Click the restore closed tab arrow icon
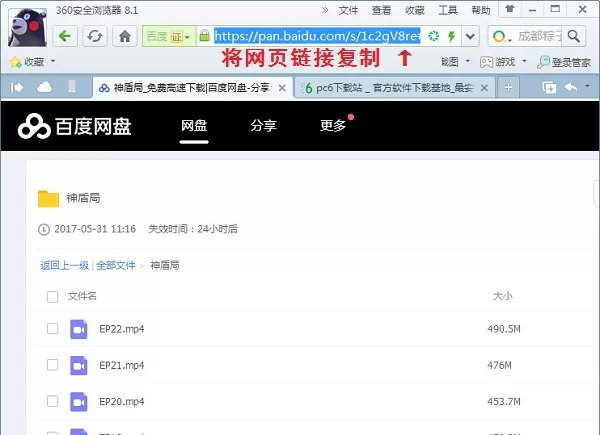Screen dimensions: 600x435 click(571, 88)
